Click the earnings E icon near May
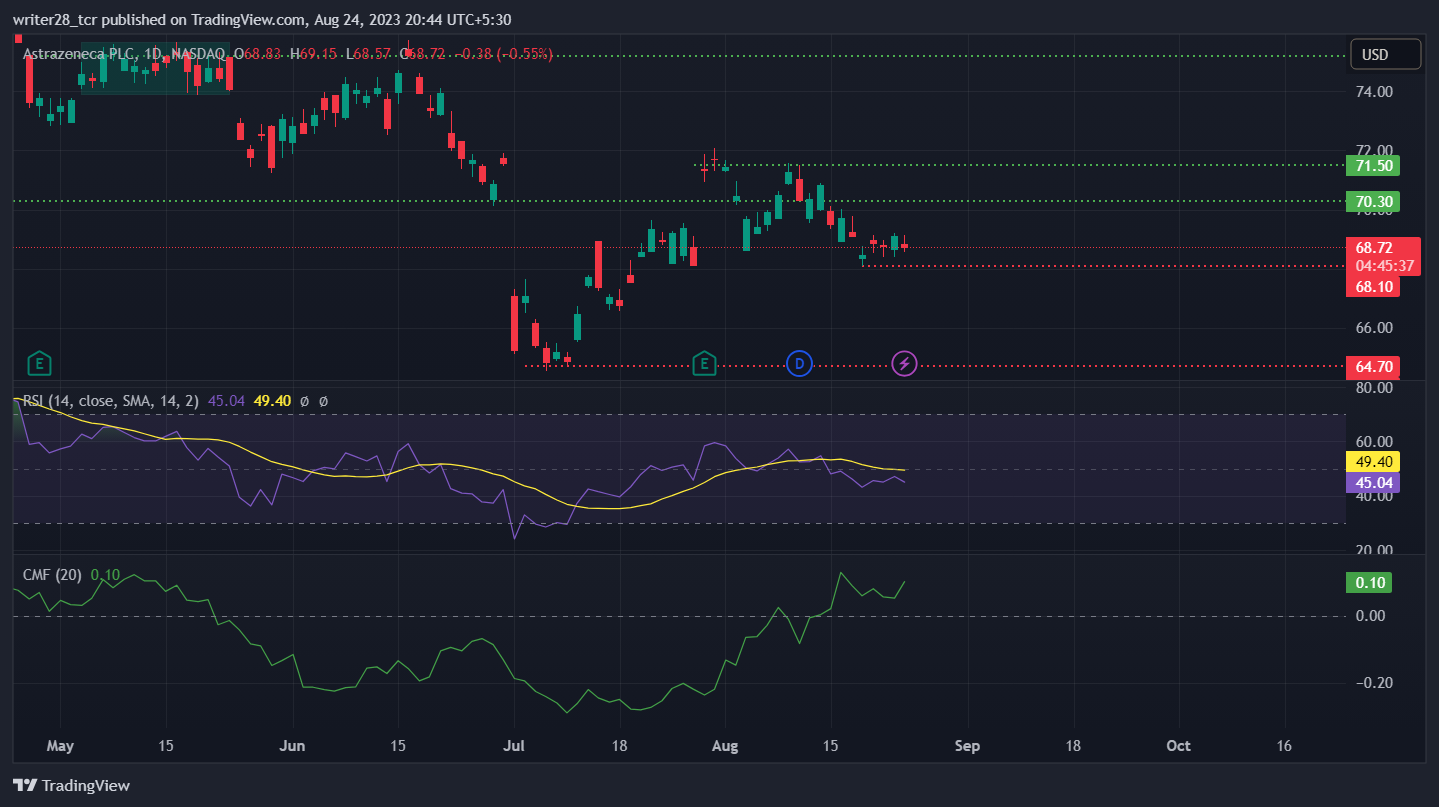1439x807 pixels. (x=40, y=364)
